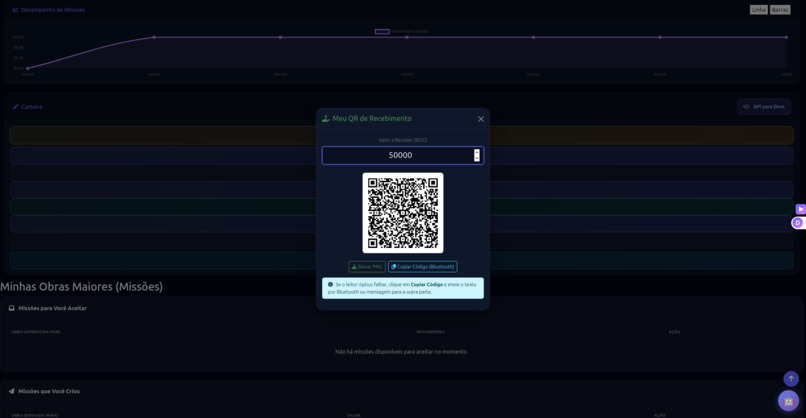This screenshot has height=418, width=806.
Task: Click the hand icon beside Meu QR de Recebimento
Action: click(x=325, y=118)
